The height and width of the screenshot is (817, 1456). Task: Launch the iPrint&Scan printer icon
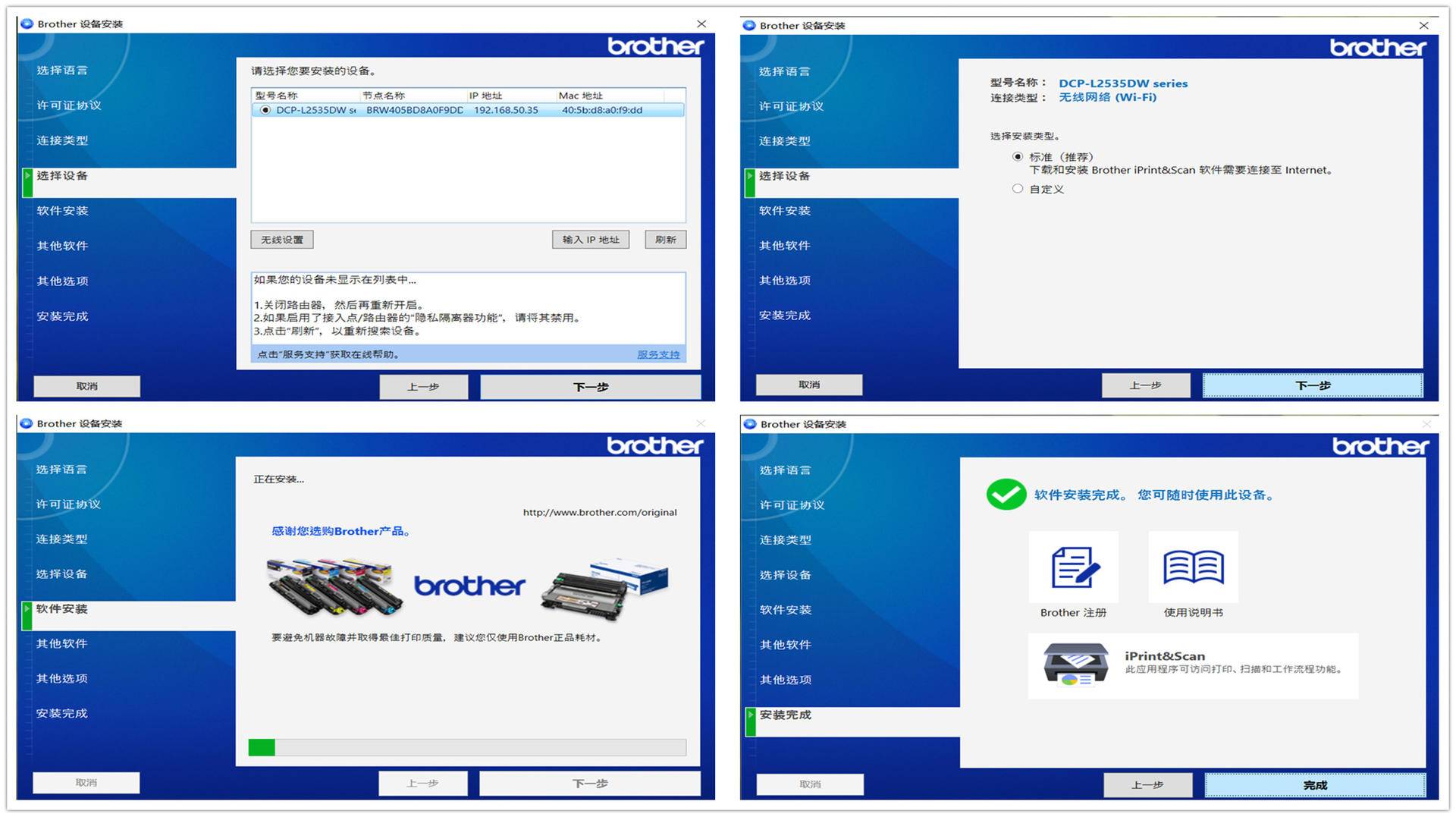1075,665
